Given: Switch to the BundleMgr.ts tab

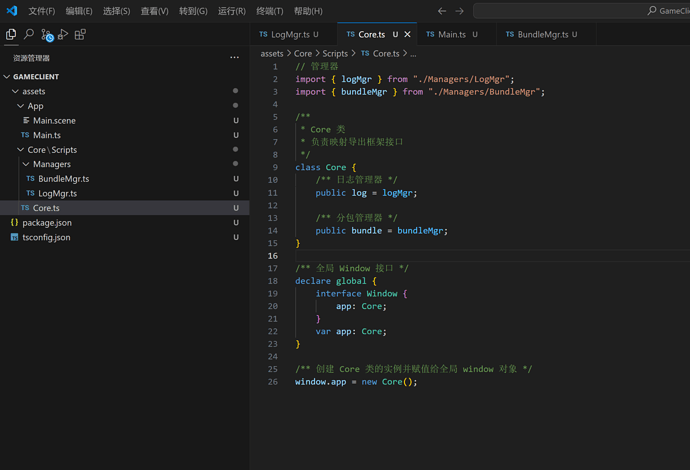Looking at the screenshot, I should click(542, 34).
